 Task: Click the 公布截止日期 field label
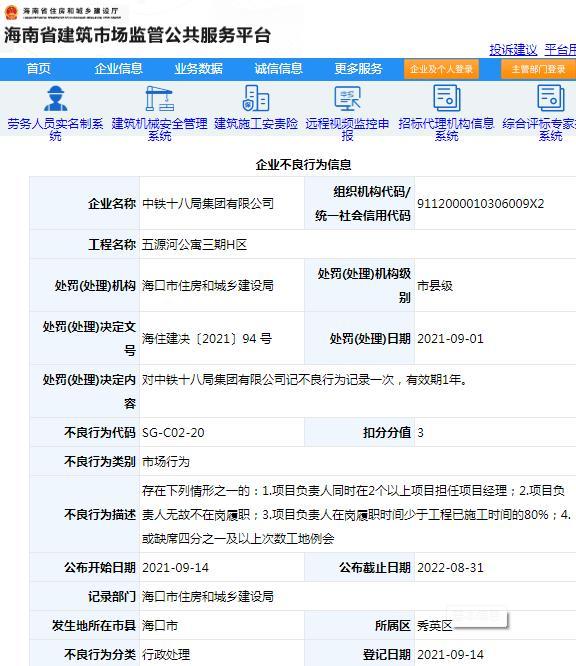point(375,567)
